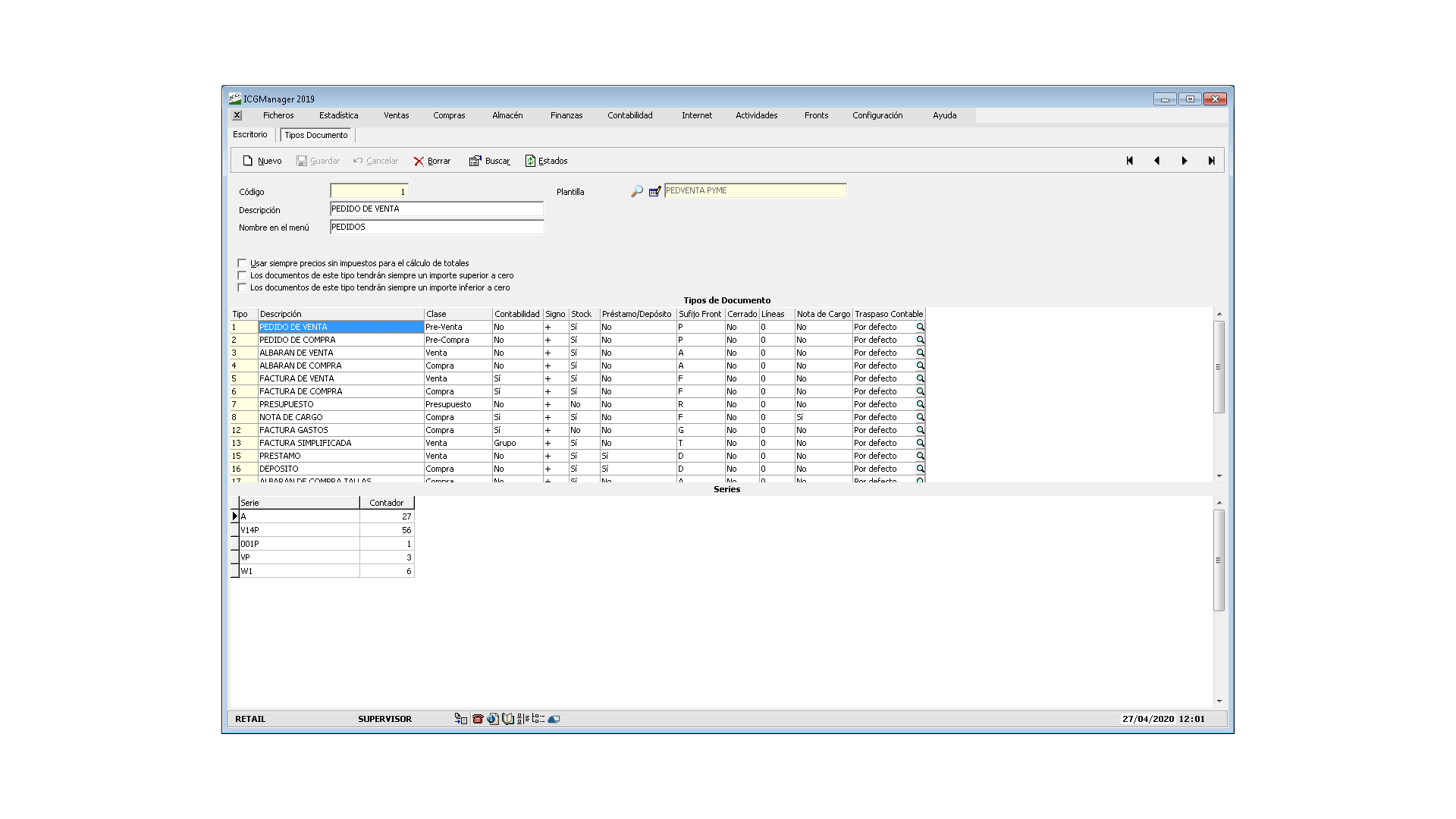Select the Tipos Documento tab
The image size is (1456, 819).
click(x=316, y=135)
